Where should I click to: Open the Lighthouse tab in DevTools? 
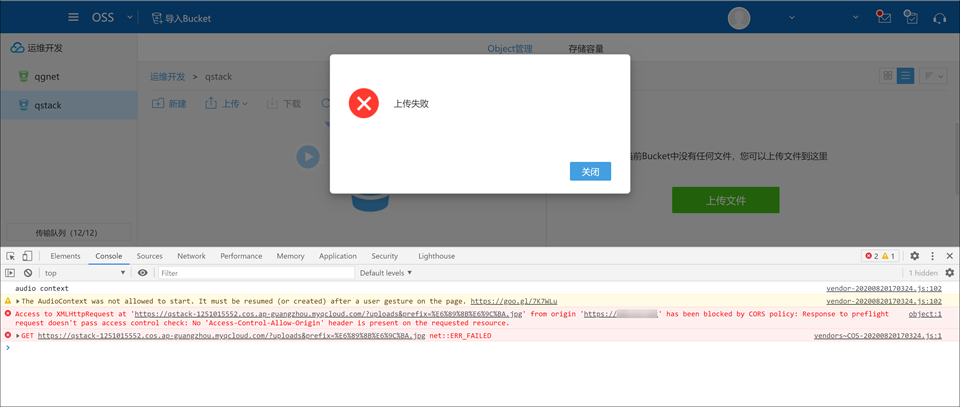pos(437,256)
